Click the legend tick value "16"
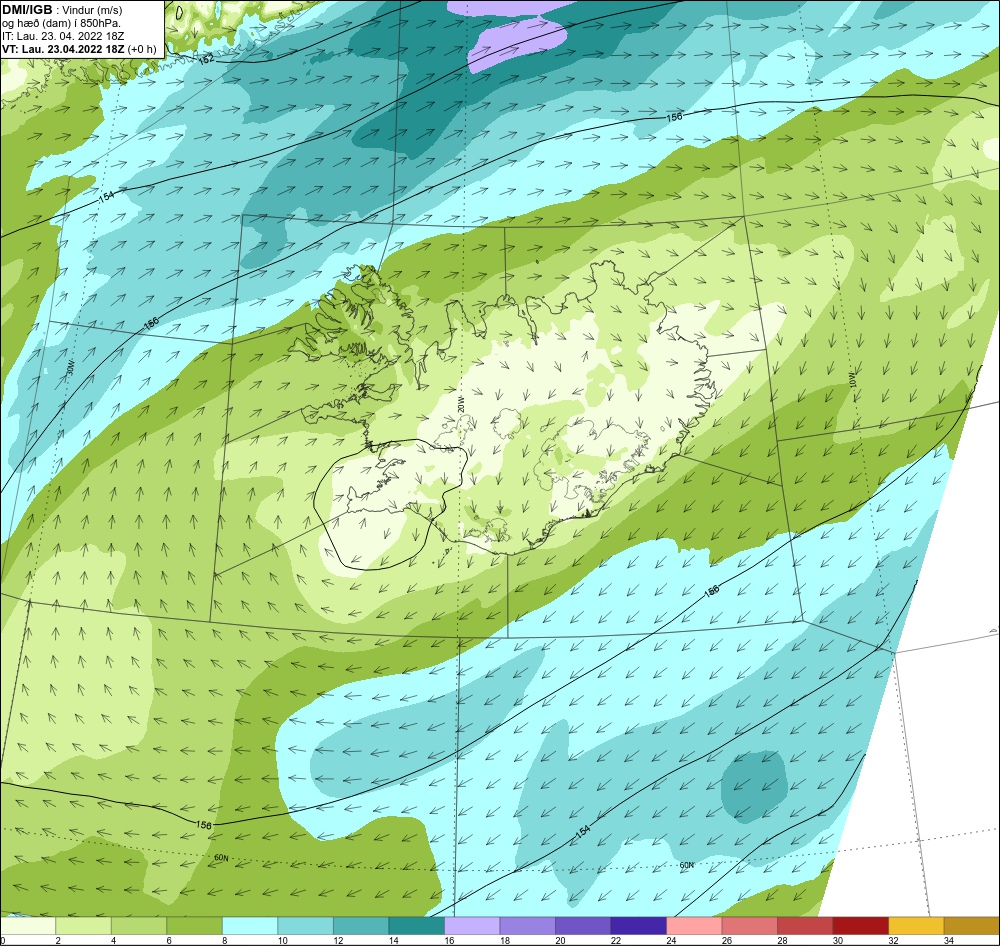Image resolution: width=1000 pixels, height=946 pixels. tap(449, 940)
